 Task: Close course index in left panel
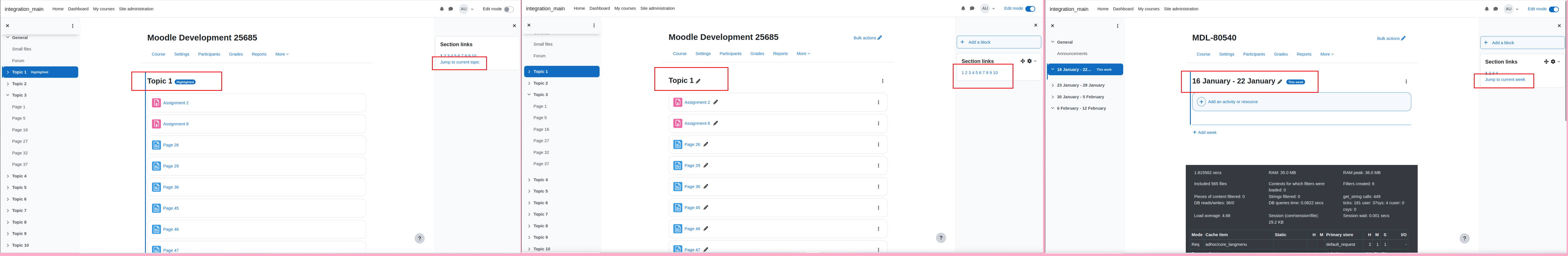coord(7,26)
